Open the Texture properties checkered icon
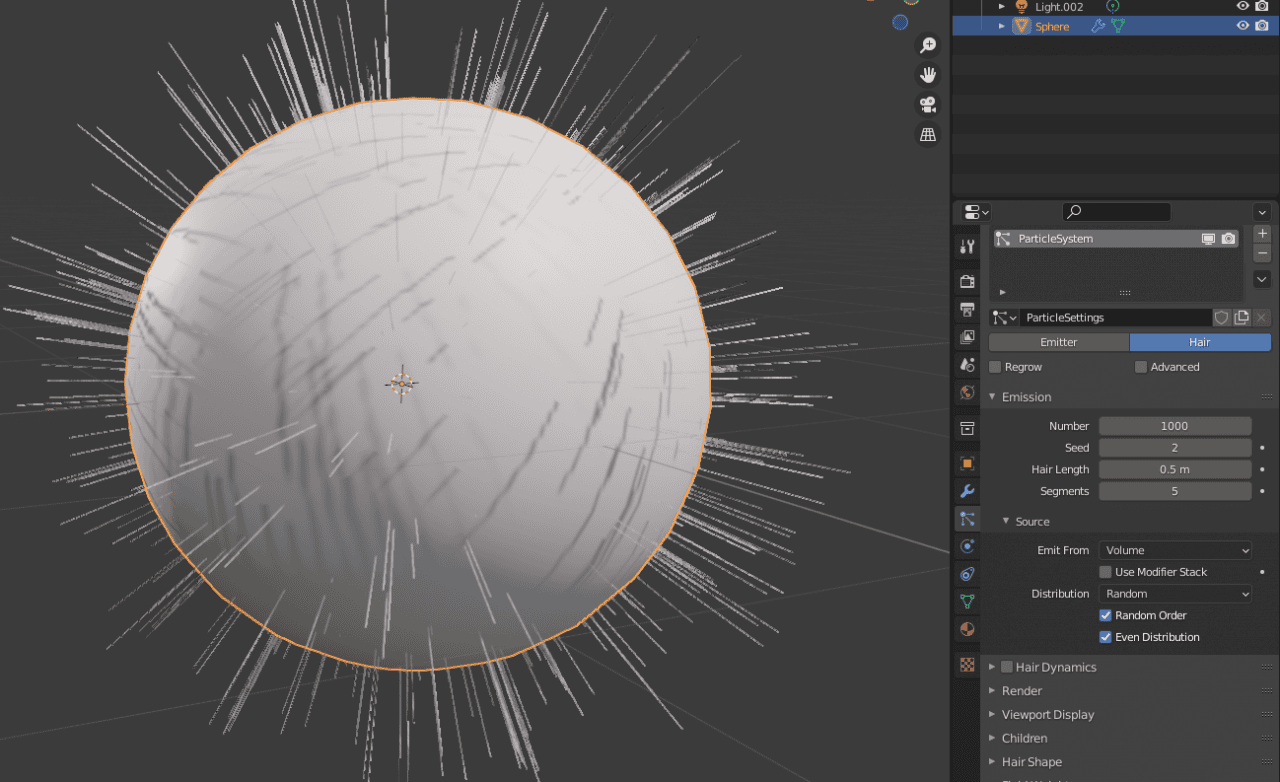 (x=966, y=664)
